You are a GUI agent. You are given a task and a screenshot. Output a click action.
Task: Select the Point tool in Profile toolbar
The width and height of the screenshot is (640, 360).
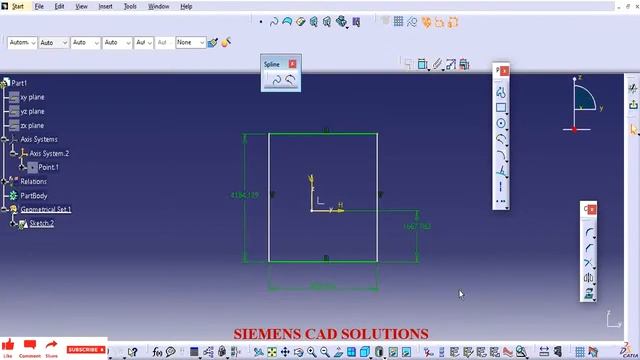pyautogui.click(x=501, y=201)
